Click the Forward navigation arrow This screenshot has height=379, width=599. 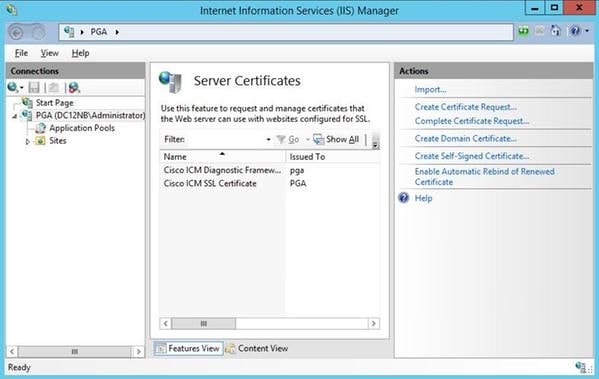pos(38,33)
